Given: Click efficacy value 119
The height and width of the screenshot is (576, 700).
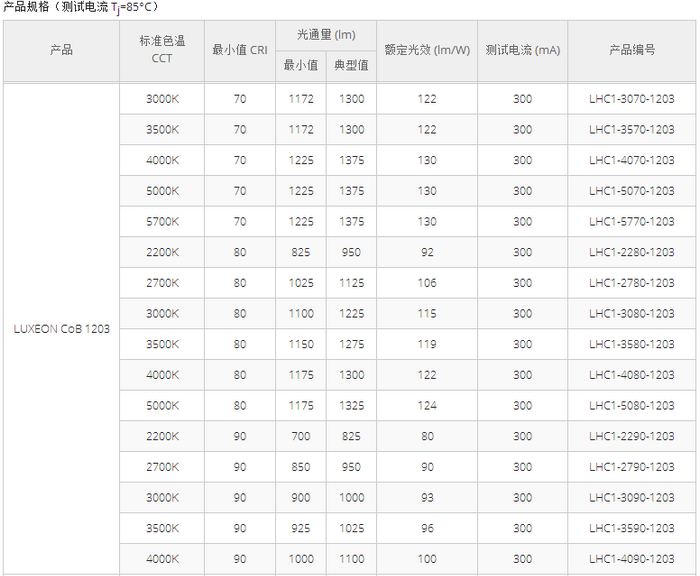Looking at the screenshot, I should point(427,344).
